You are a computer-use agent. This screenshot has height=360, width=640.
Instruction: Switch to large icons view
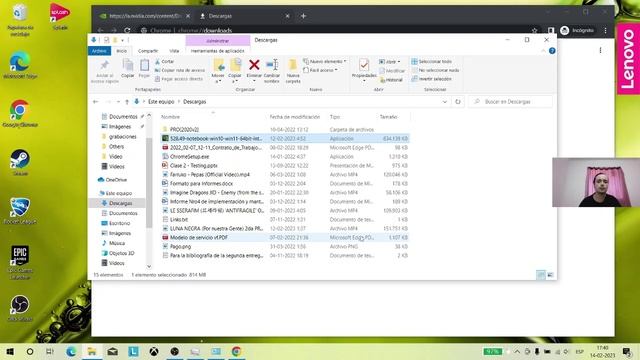pos(550,275)
